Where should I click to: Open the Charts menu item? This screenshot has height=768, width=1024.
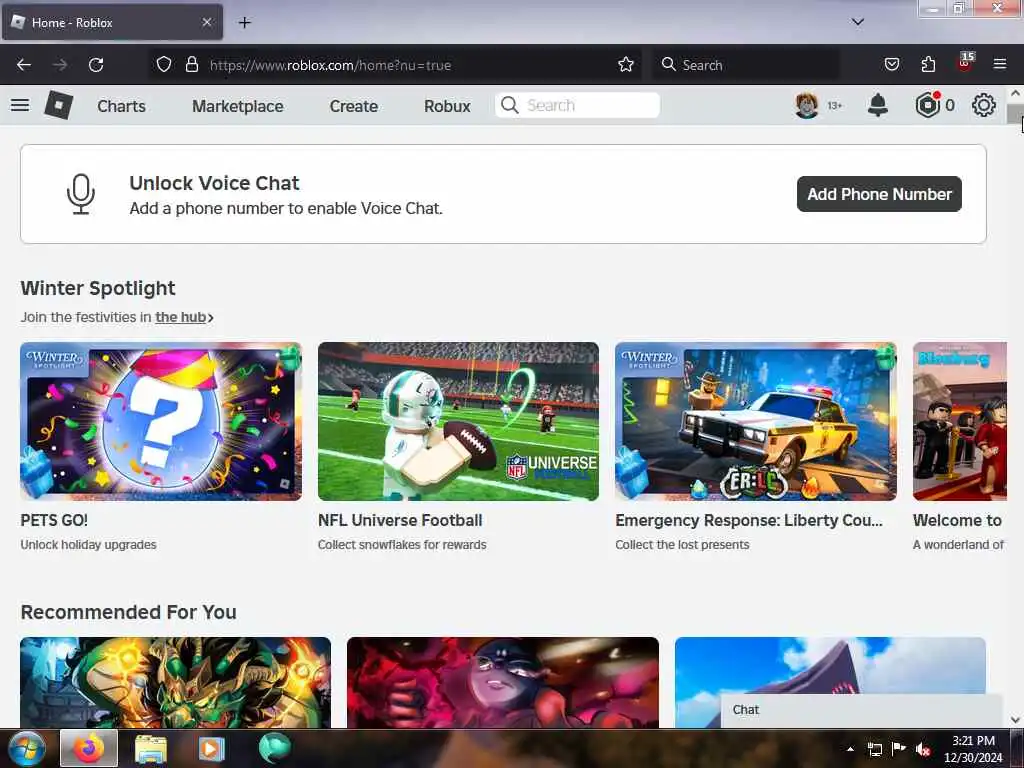tap(121, 106)
